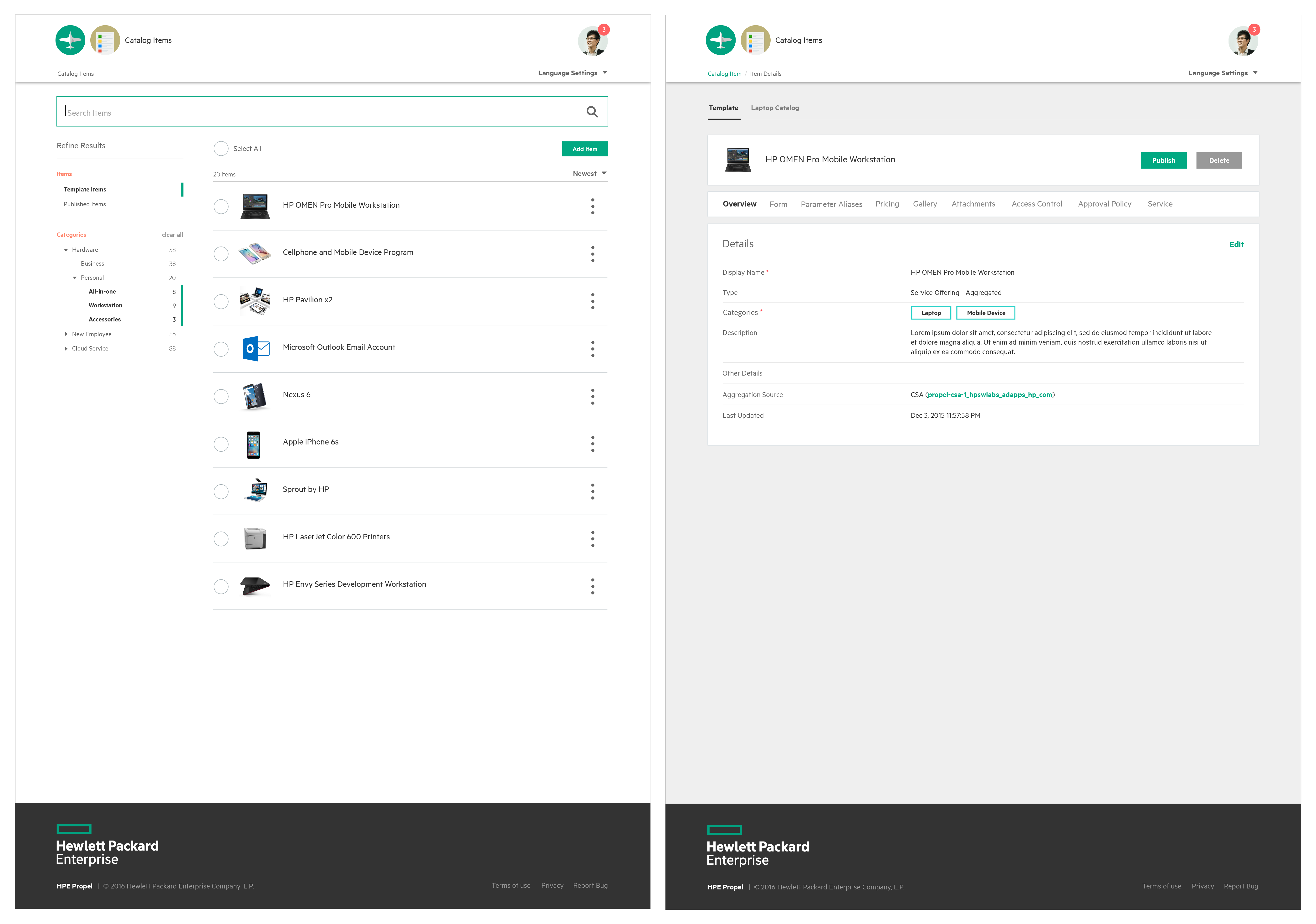Image resolution: width=1316 pixels, height=924 pixels.
Task: Click the Add Item button
Action: point(585,149)
